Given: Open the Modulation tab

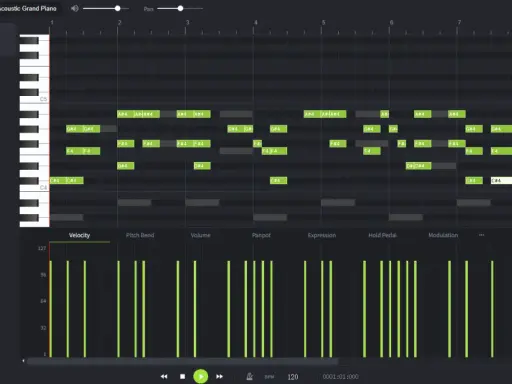Looking at the screenshot, I should click(443, 235).
